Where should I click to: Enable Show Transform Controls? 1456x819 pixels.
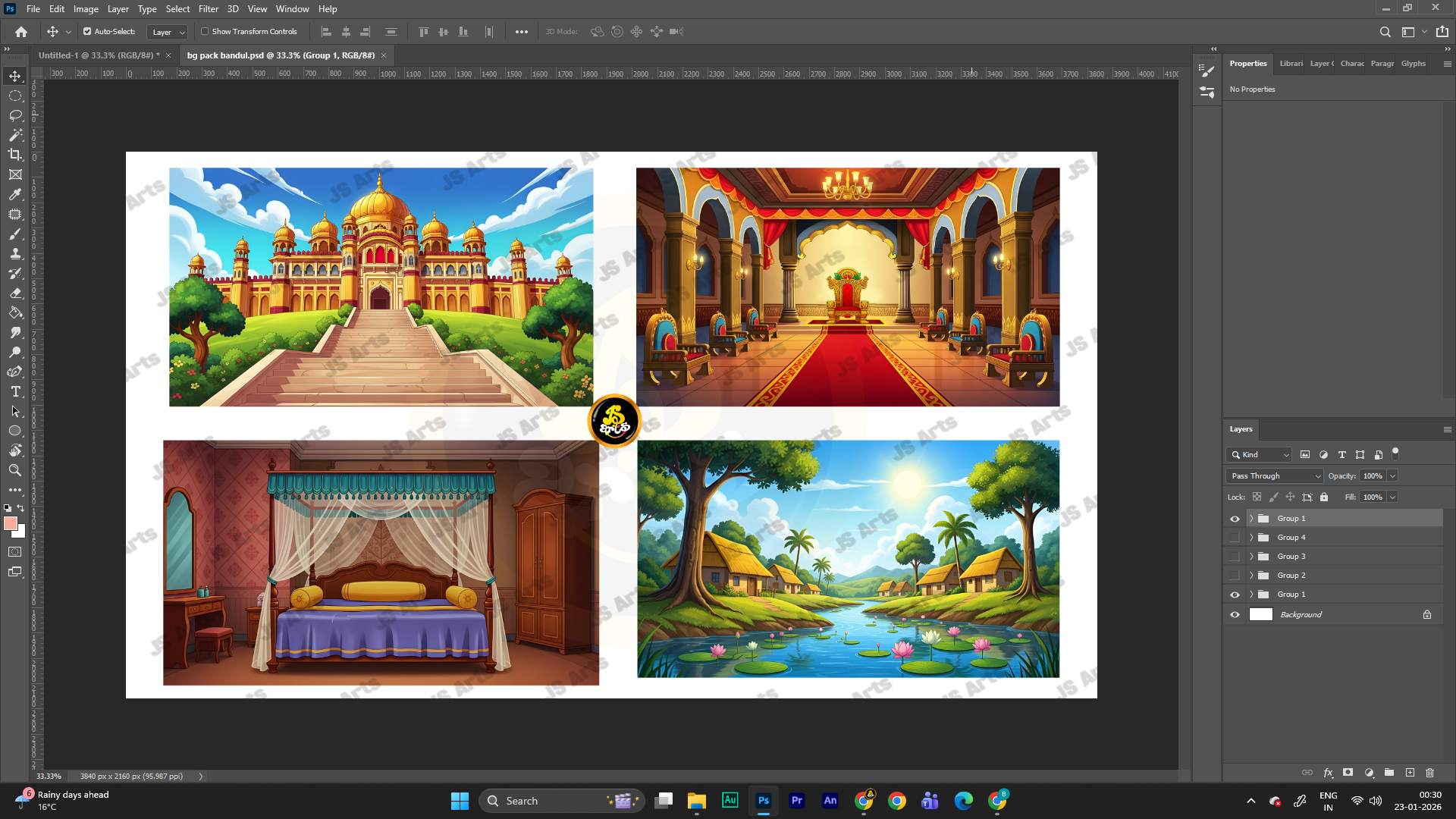(x=205, y=32)
